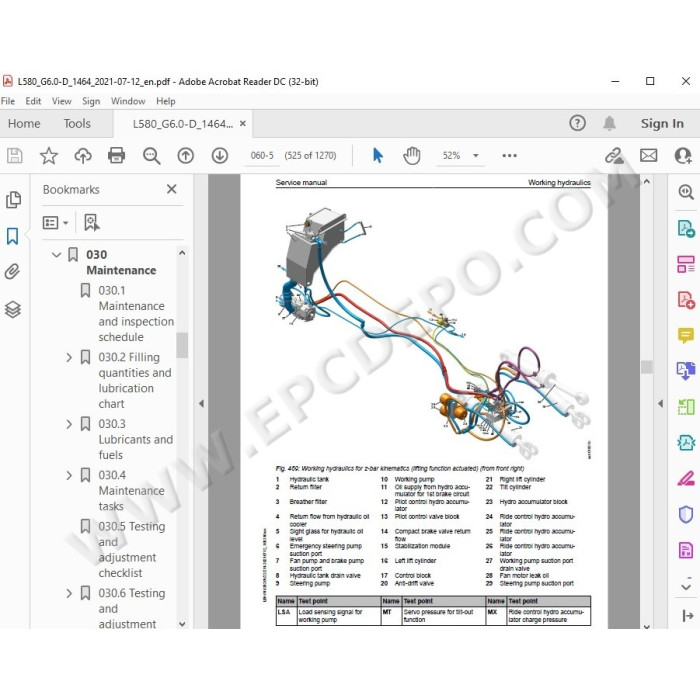Open the Fill and Sign tool

(686, 478)
